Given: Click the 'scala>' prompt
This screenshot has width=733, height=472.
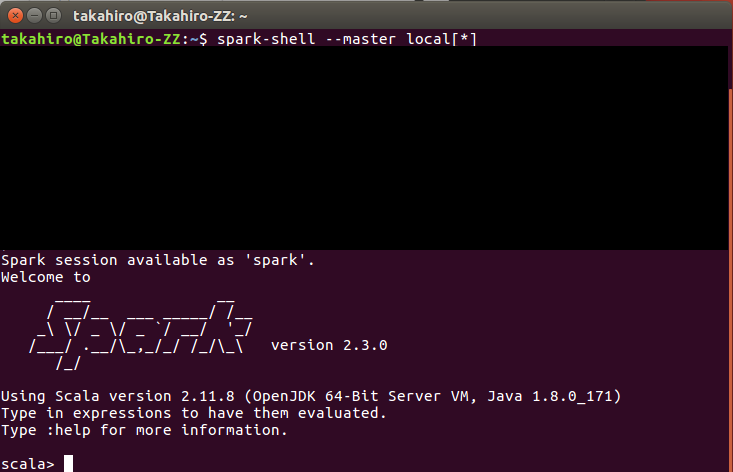Looking at the screenshot, I should pos(28,464).
